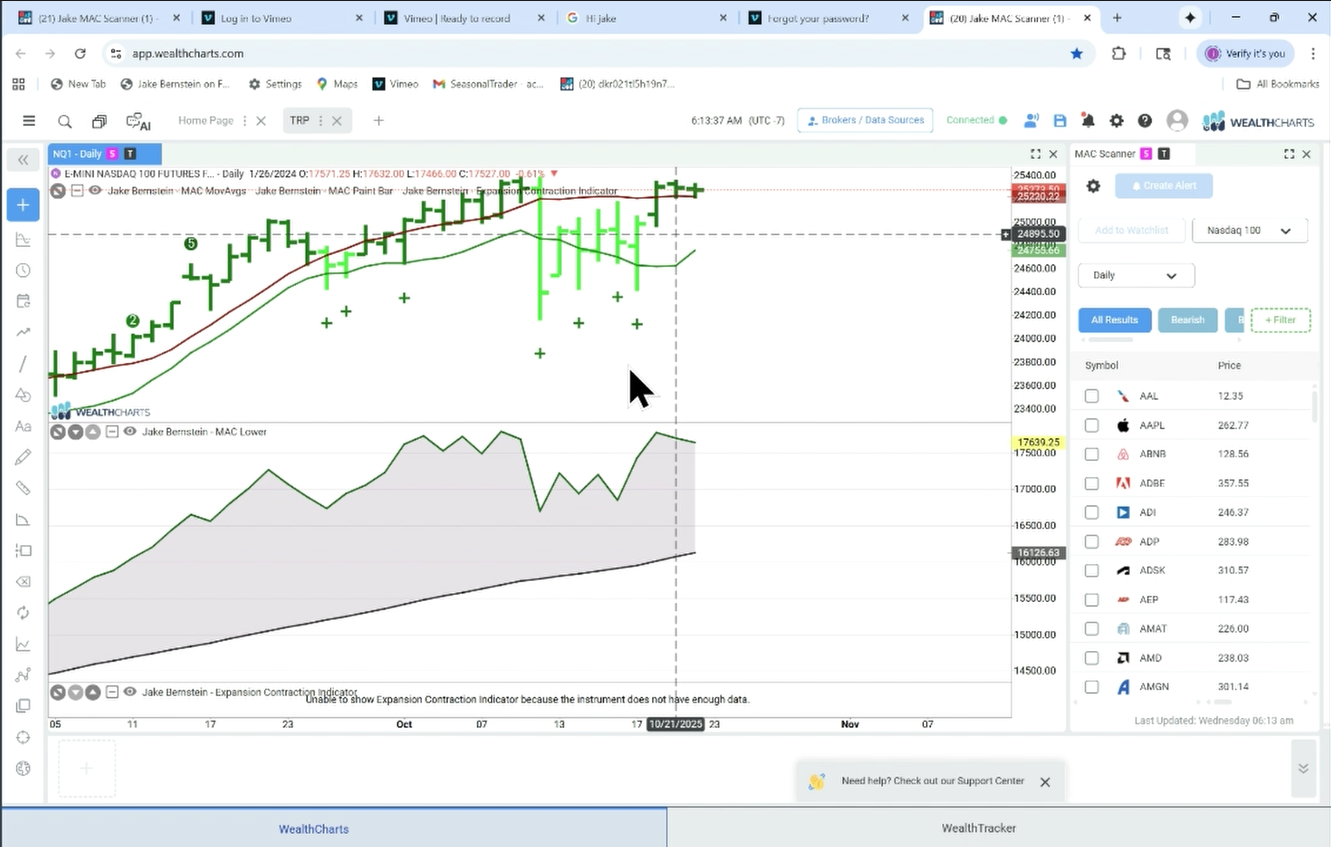Maximize the MAC Scanner panel
This screenshot has height=847, width=1331.
coord(1289,154)
